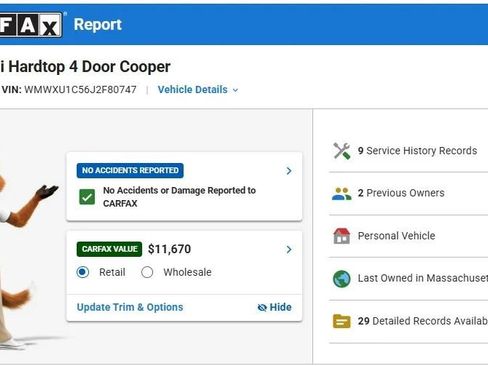
Task: Click the green no-accidents checkmark box
Action: (87, 197)
